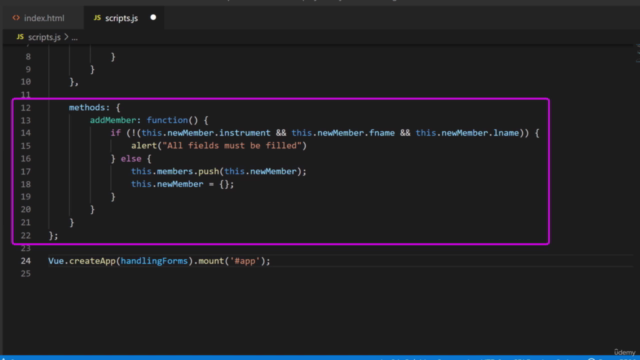Click newMember.fname on line 14

click(x=356, y=133)
